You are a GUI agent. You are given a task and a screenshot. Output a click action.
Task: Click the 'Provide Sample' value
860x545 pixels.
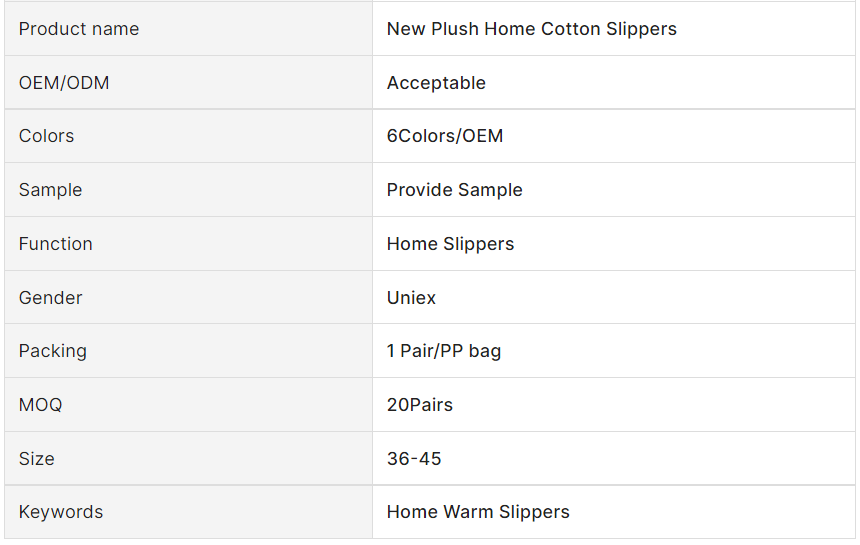click(455, 190)
